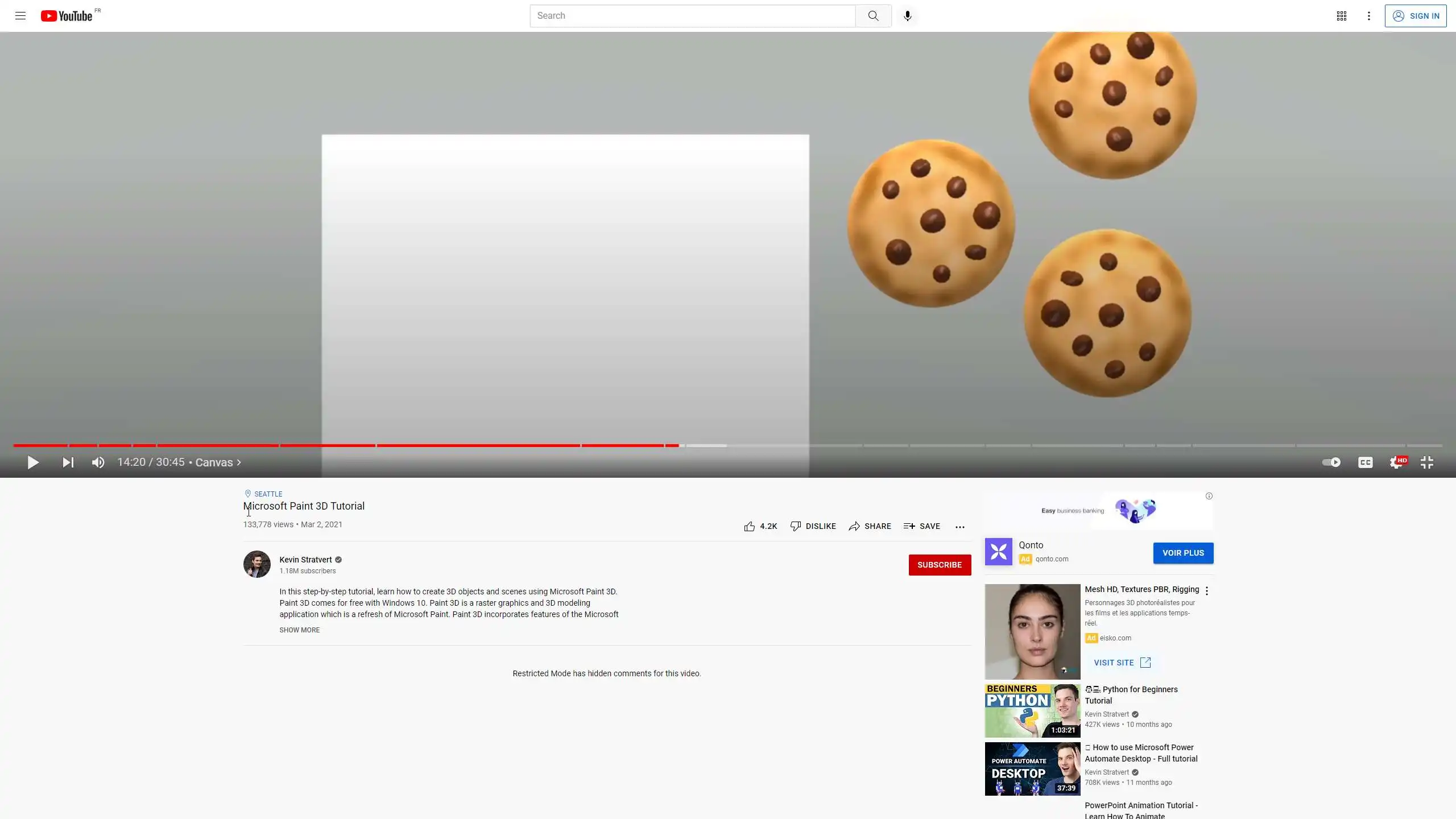Expand description with SHOW MORE
The height and width of the screenshot is (819, 1456).
point(299,630)
